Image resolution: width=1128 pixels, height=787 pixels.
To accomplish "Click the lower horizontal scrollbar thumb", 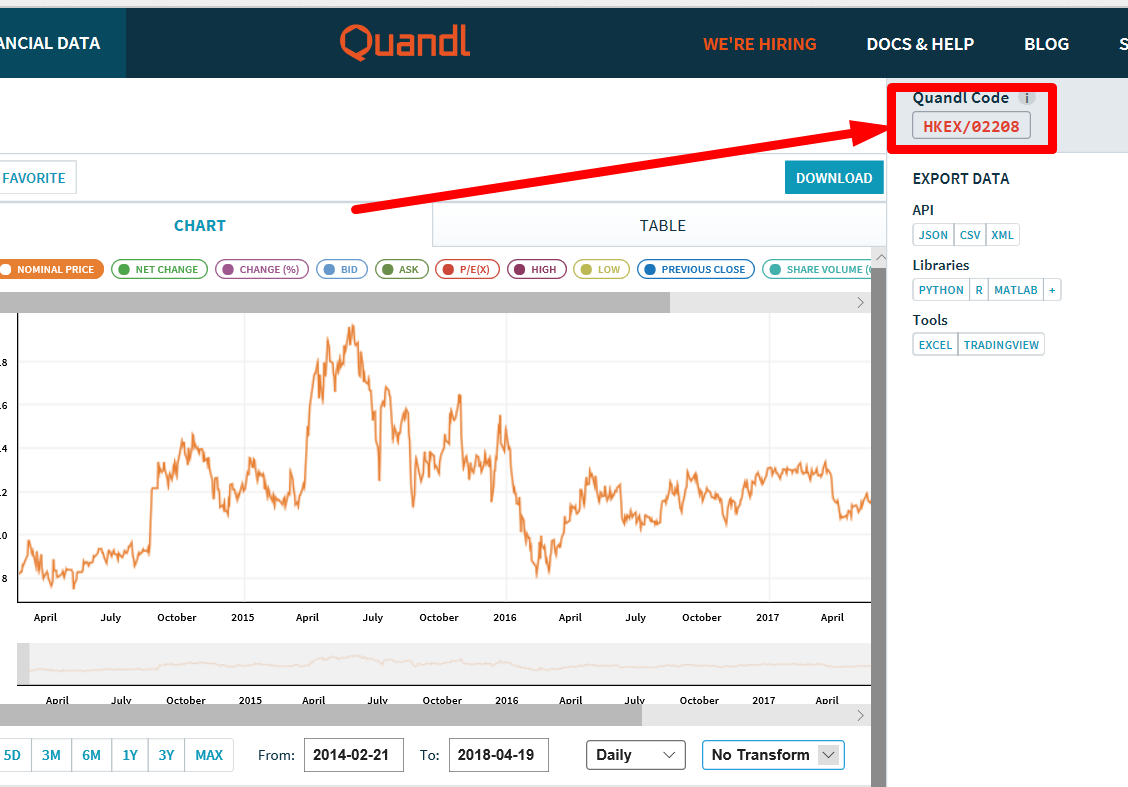I will pyautogui.click(x=321, y=715).
